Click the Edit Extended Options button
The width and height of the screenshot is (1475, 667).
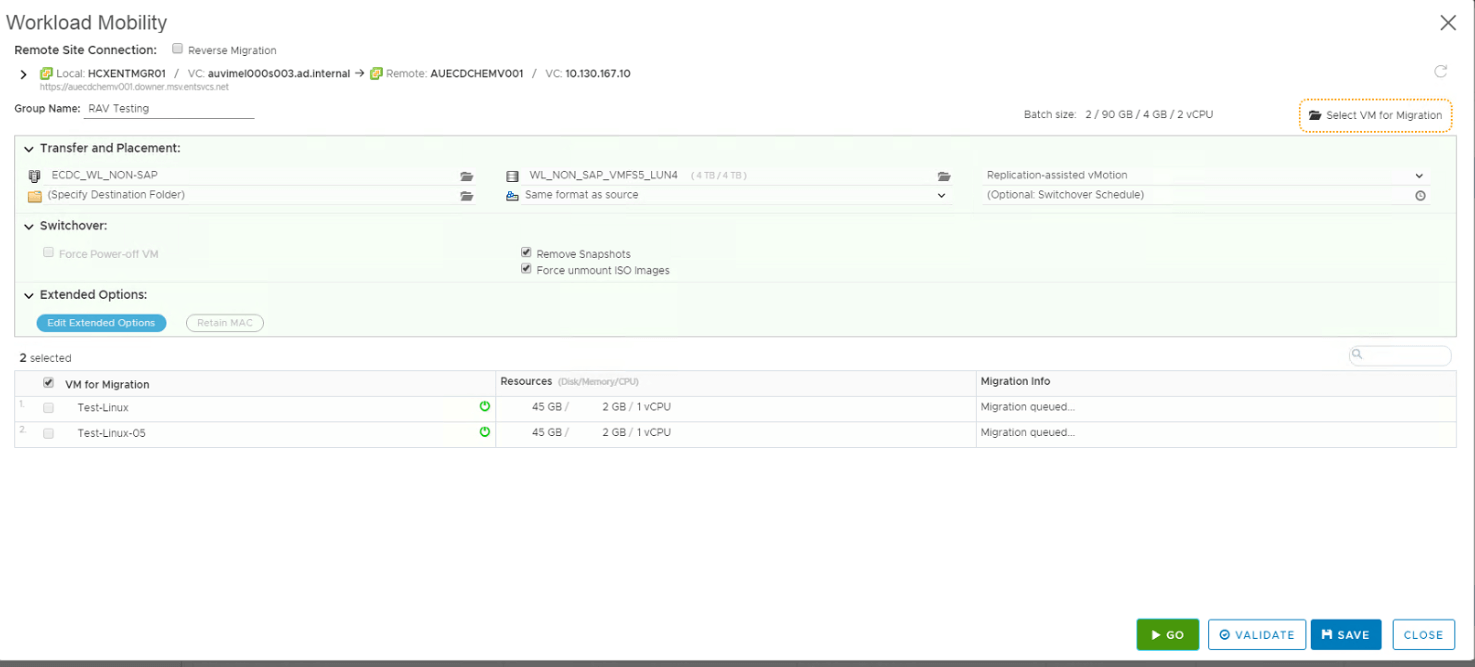pos(101,323)
